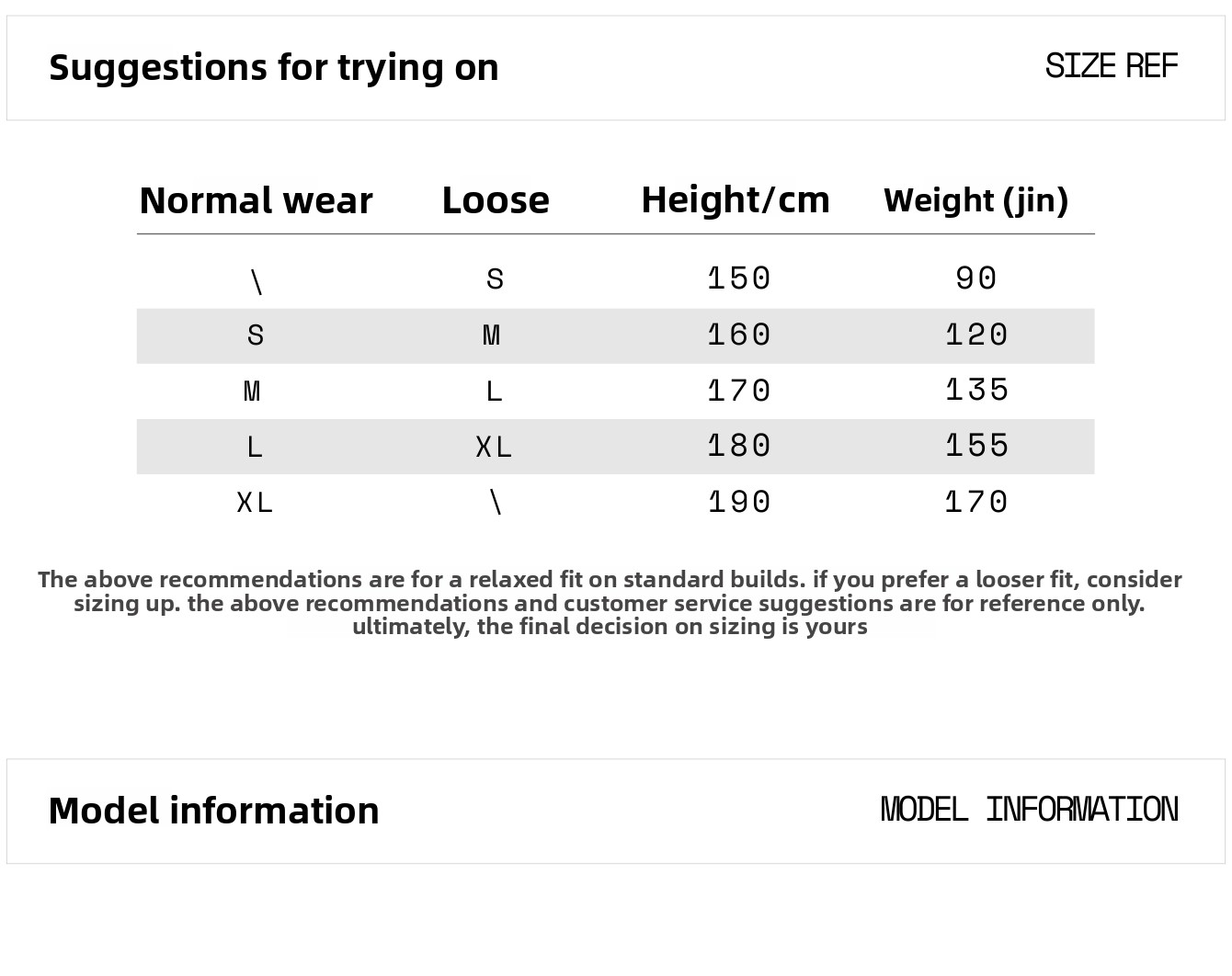
Task: Click the 120 weight value
Action: click(x=976, y=335)
